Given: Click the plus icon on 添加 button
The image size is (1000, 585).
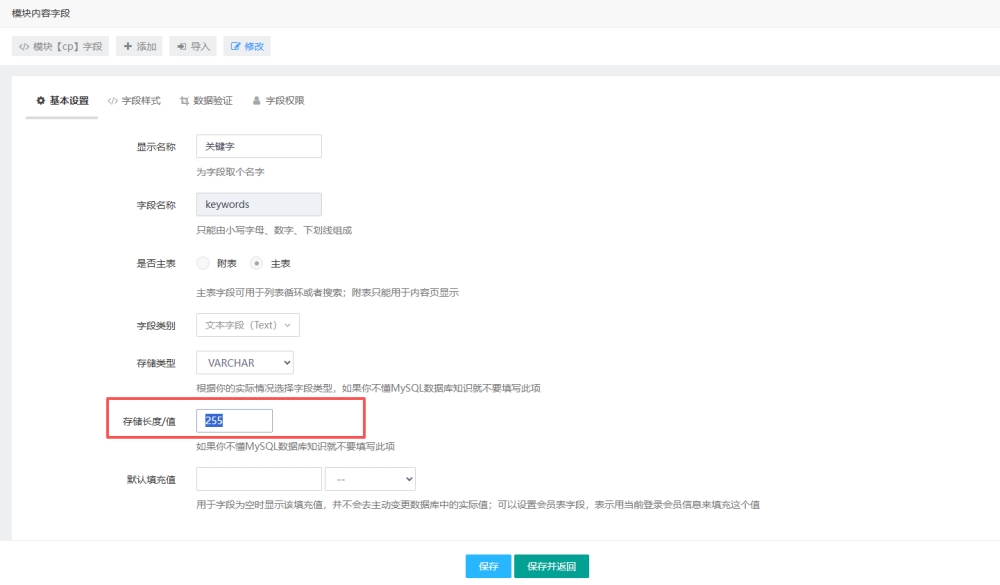Looking at the screenshot, I should coord(128,47).
